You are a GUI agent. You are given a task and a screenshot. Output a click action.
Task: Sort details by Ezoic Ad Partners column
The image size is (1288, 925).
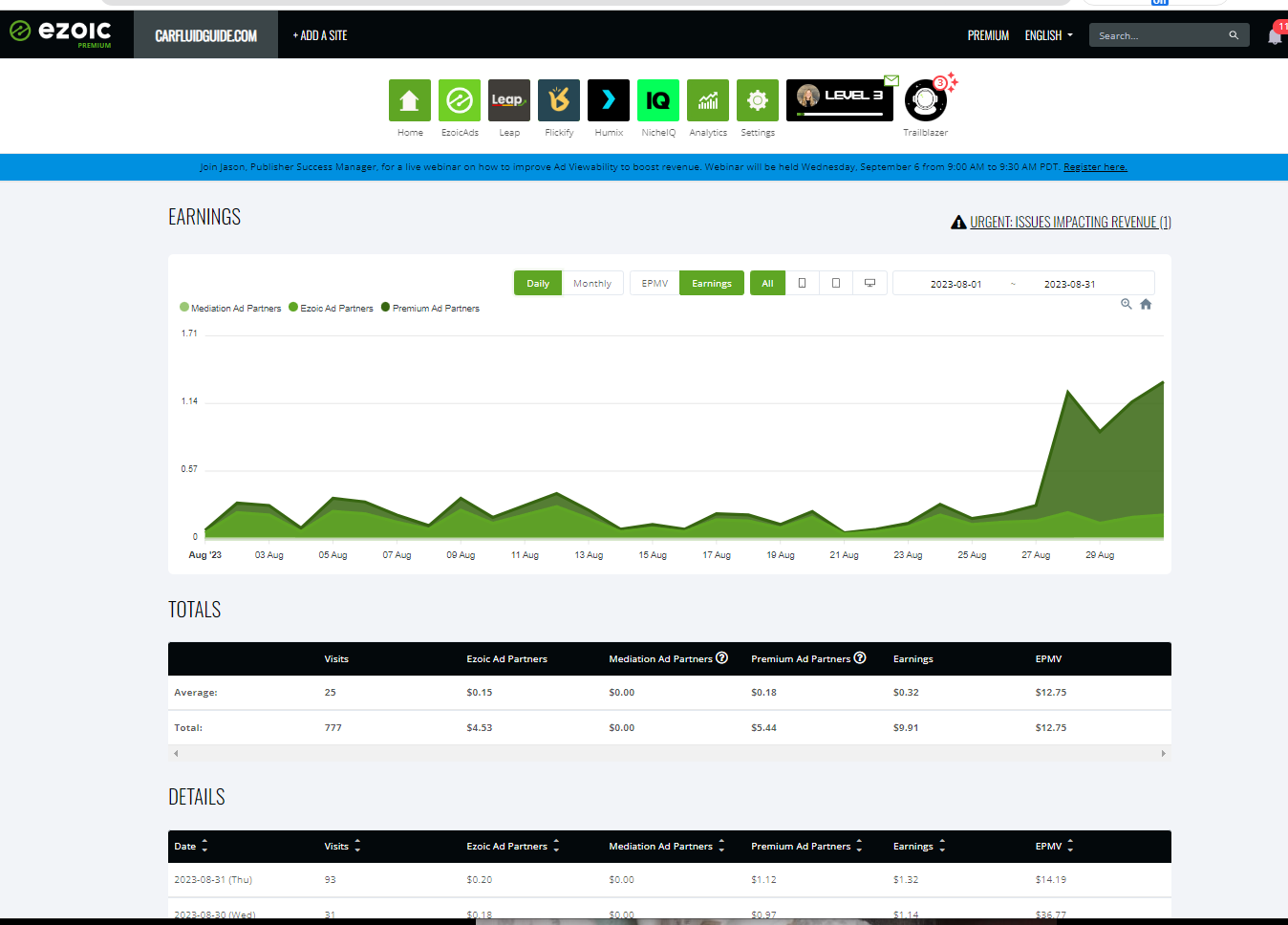[513, 846]
